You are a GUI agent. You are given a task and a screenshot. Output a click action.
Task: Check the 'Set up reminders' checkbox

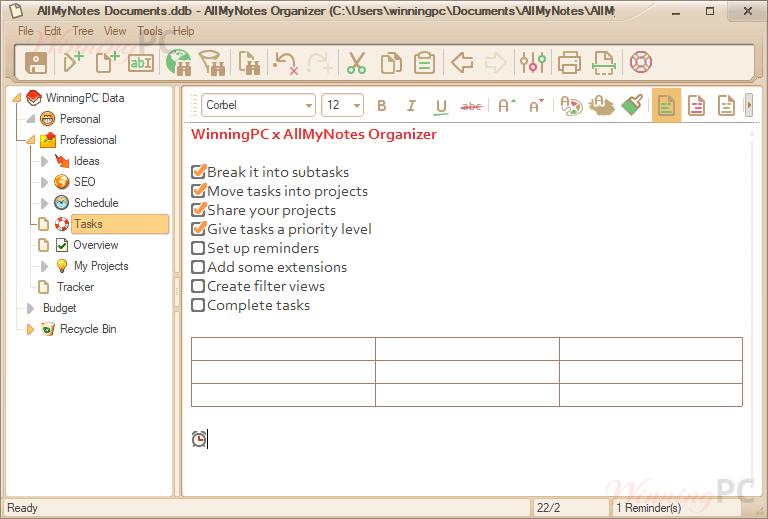[x=198, y=248]
